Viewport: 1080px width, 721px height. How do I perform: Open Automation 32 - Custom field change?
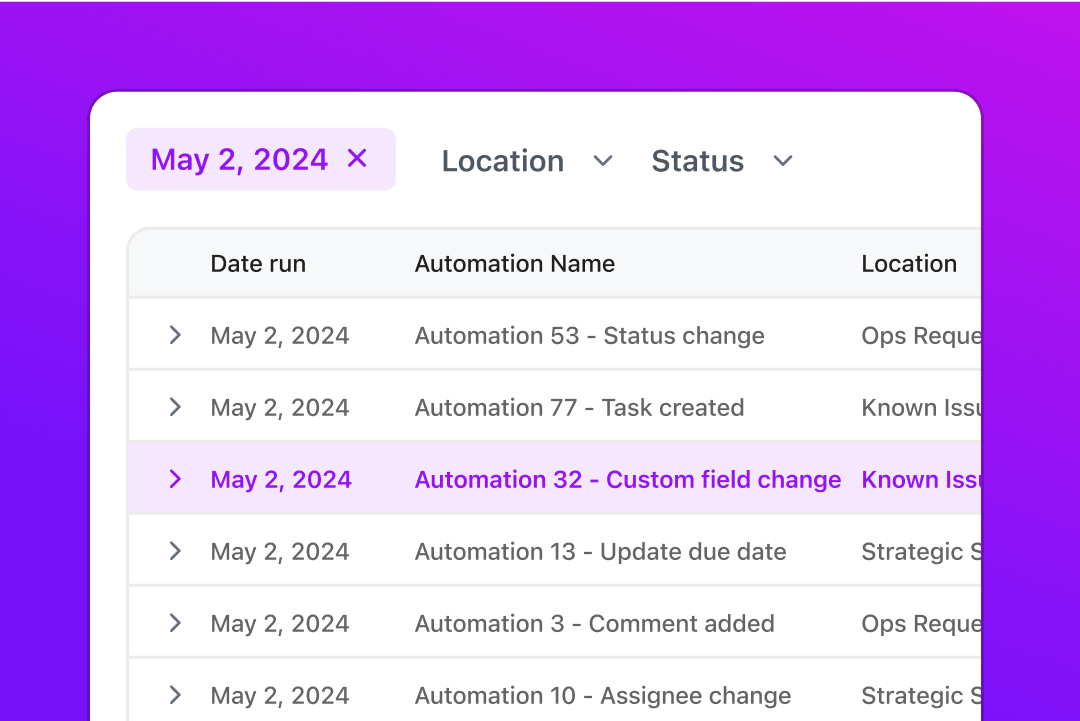[628, 479]
